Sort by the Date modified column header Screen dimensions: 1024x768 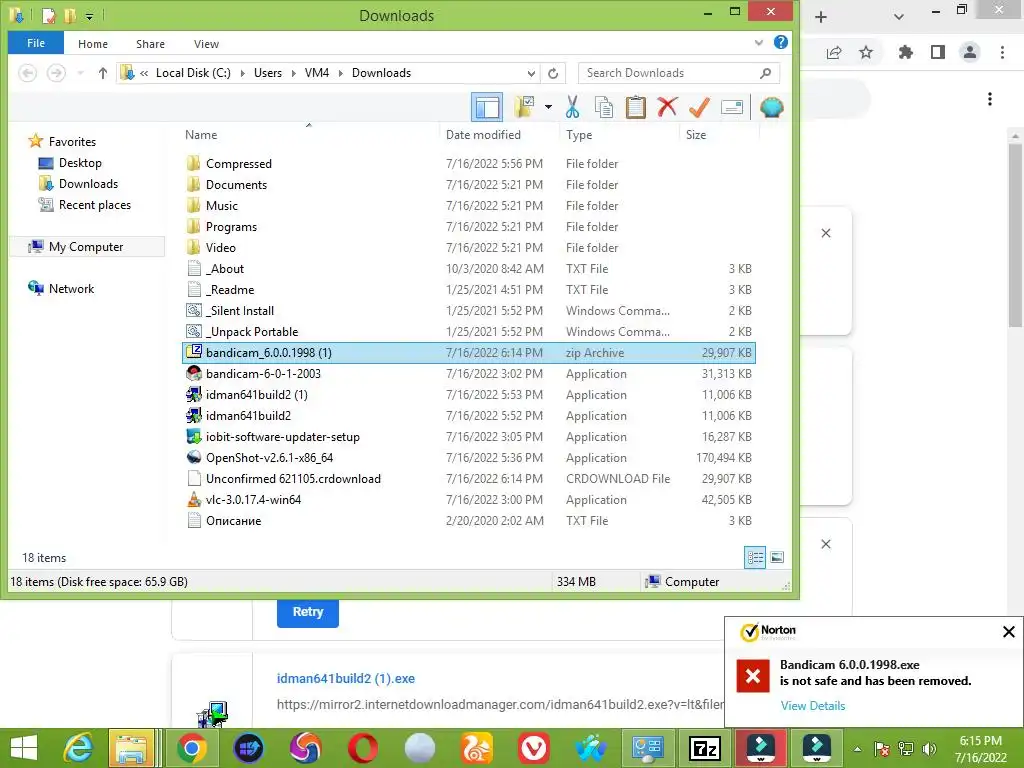[483, 135]
